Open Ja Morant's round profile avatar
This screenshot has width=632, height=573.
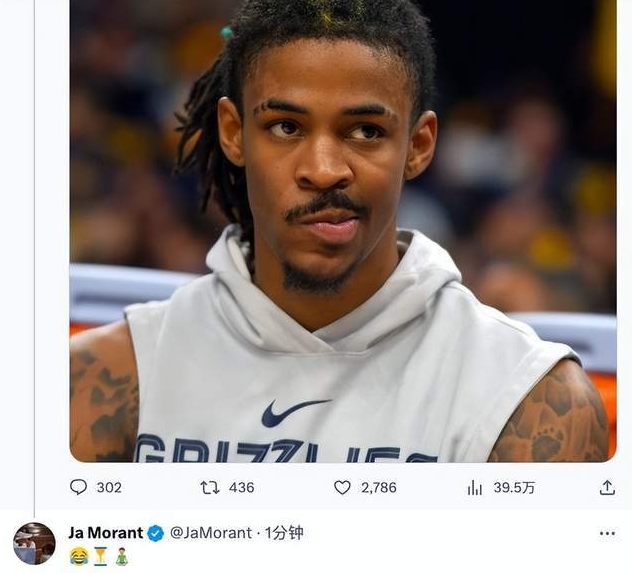[34, 544]
